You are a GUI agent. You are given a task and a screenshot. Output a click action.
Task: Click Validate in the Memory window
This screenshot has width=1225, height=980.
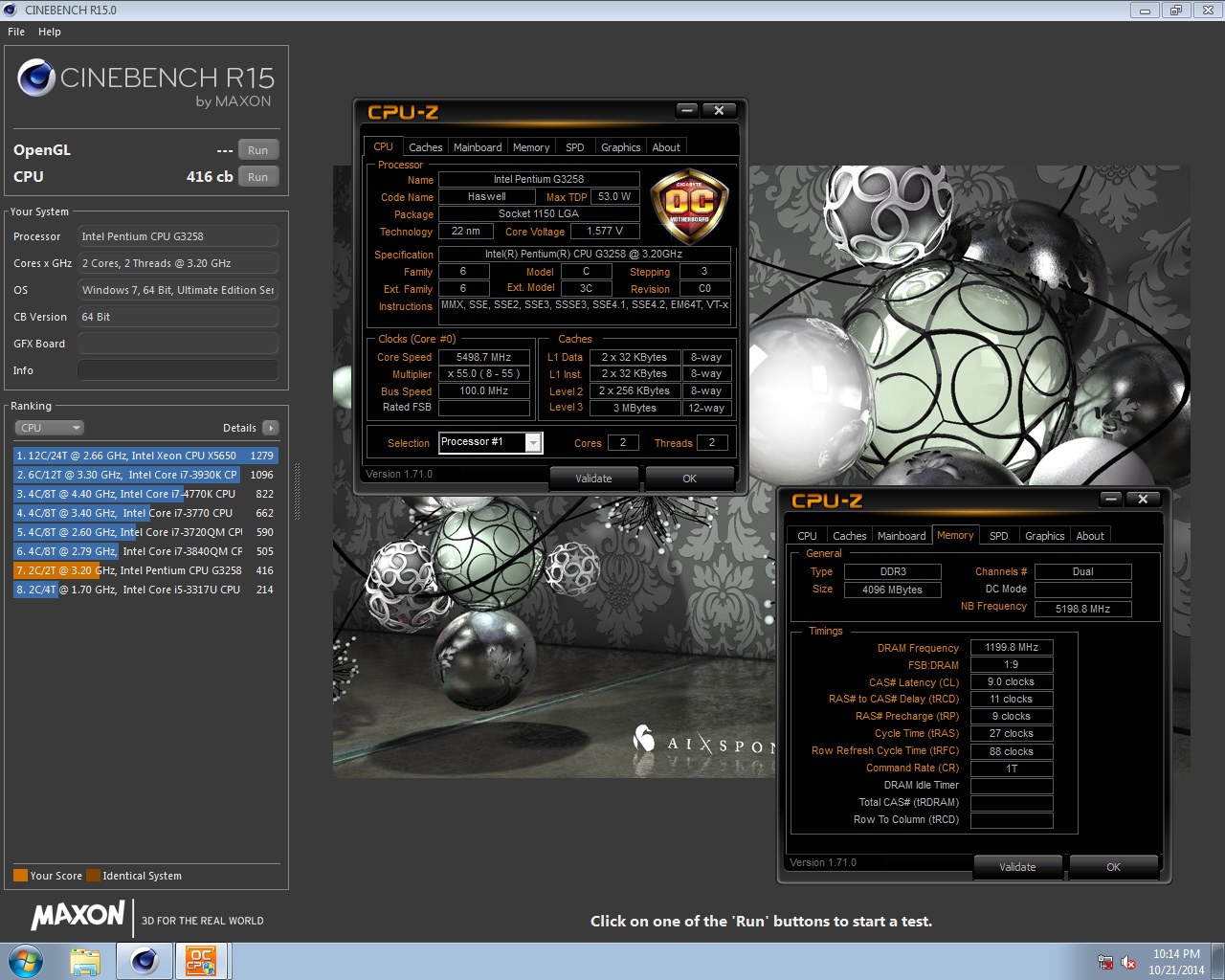pos(1017,867)
